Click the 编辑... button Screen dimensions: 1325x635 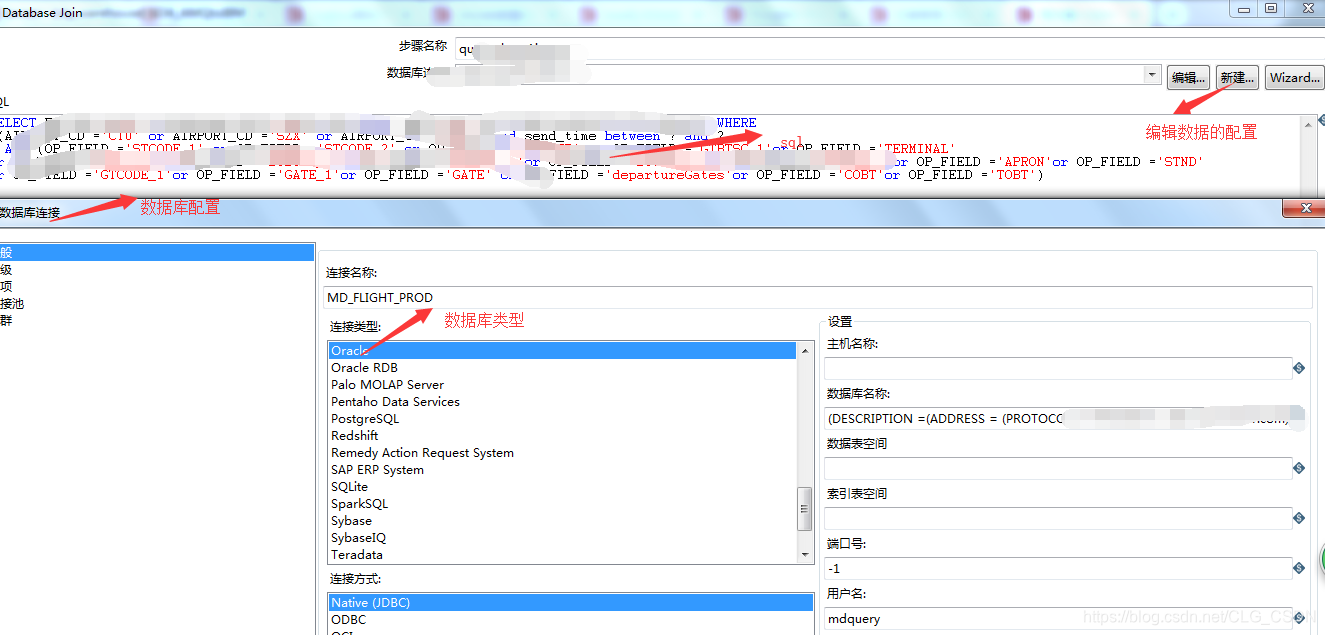click(x=1189, y=77)
